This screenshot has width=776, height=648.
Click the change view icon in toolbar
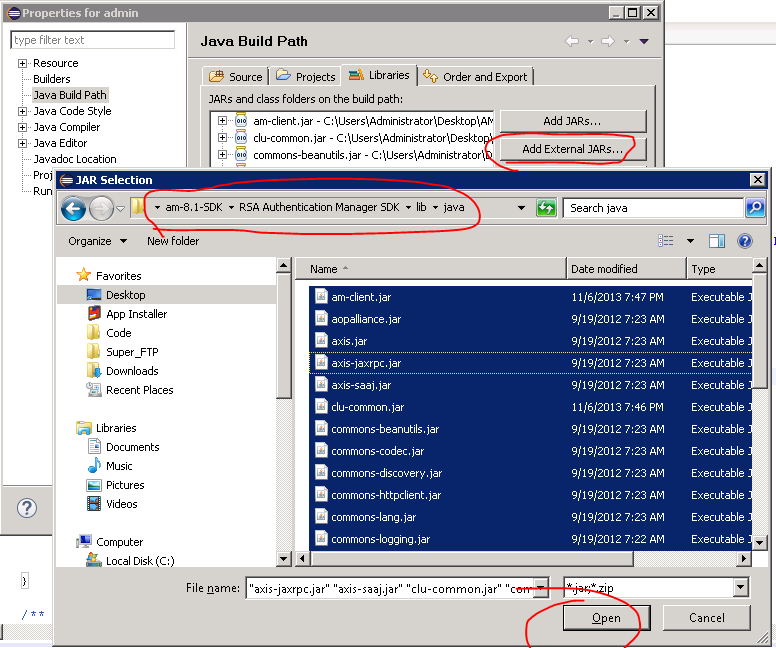coord(666,241)
